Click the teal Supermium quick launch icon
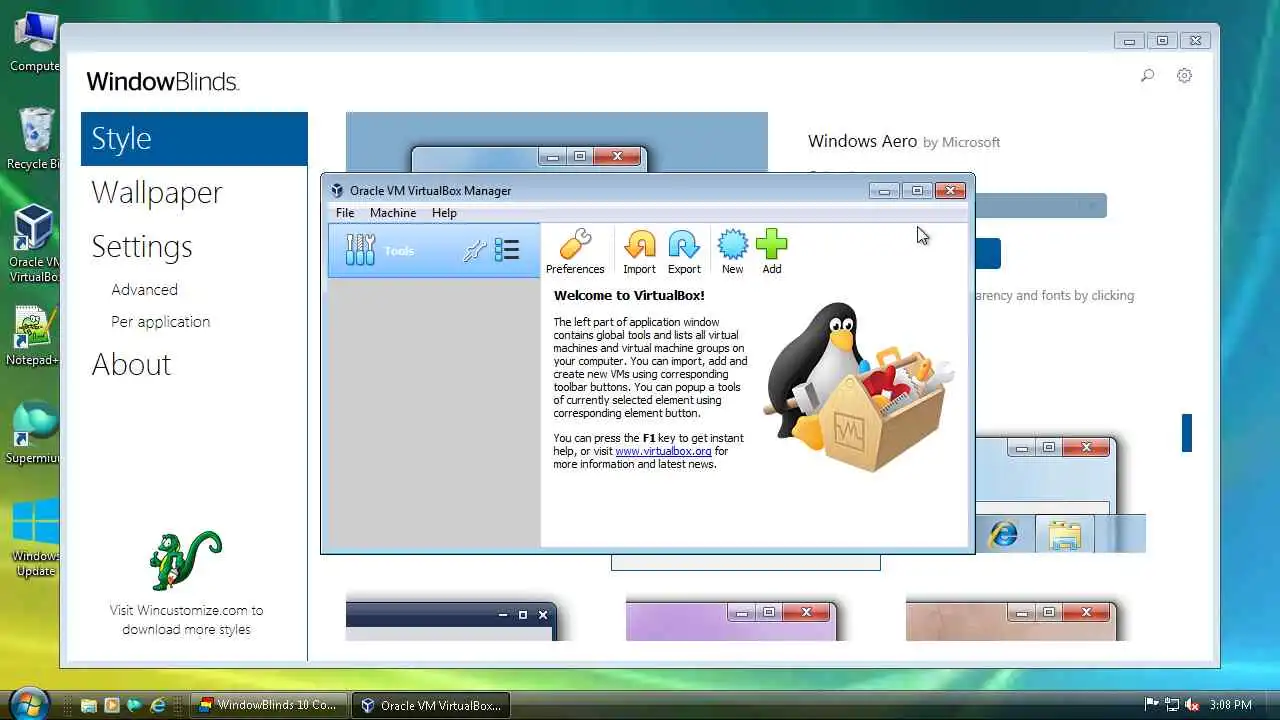1280x720 pixels. click(x=134, y=705)
